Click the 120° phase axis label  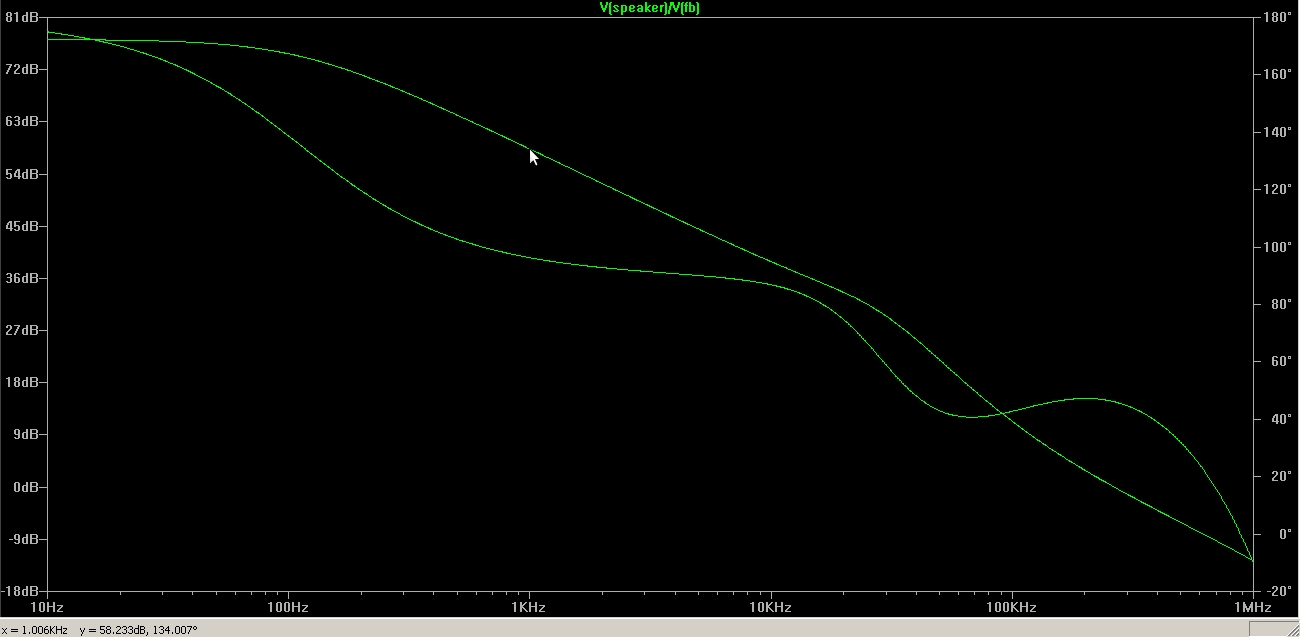1276,189
